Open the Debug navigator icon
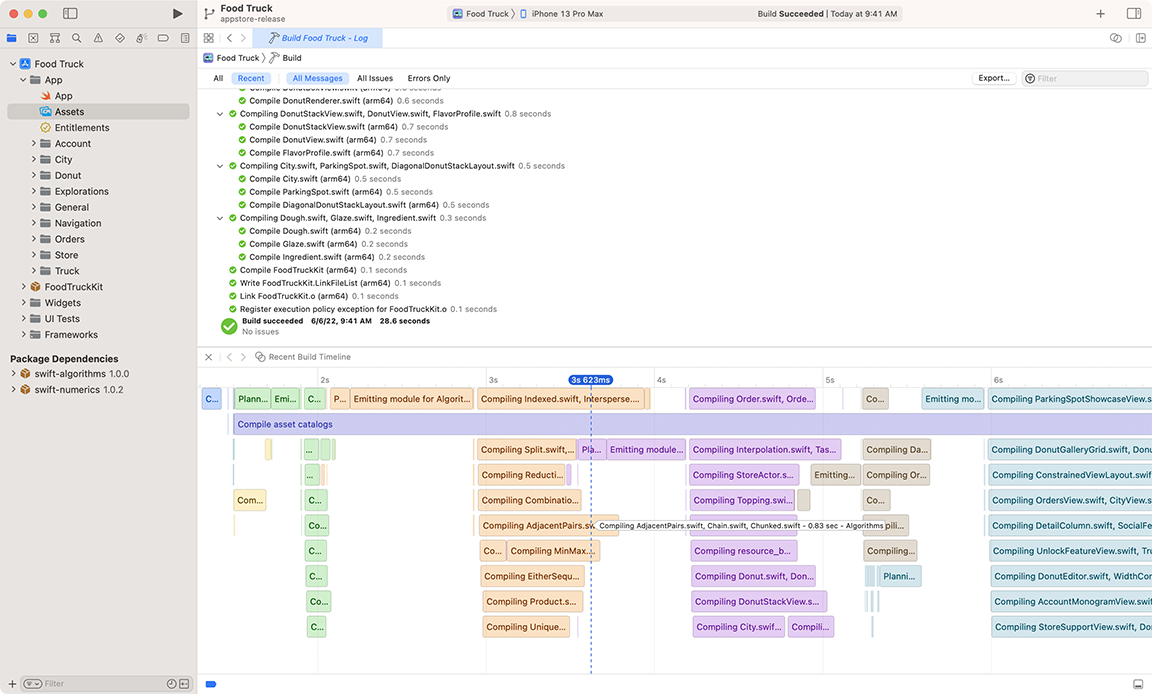The width and height of the screenshot is (1152, 694). tap(142, 38)
